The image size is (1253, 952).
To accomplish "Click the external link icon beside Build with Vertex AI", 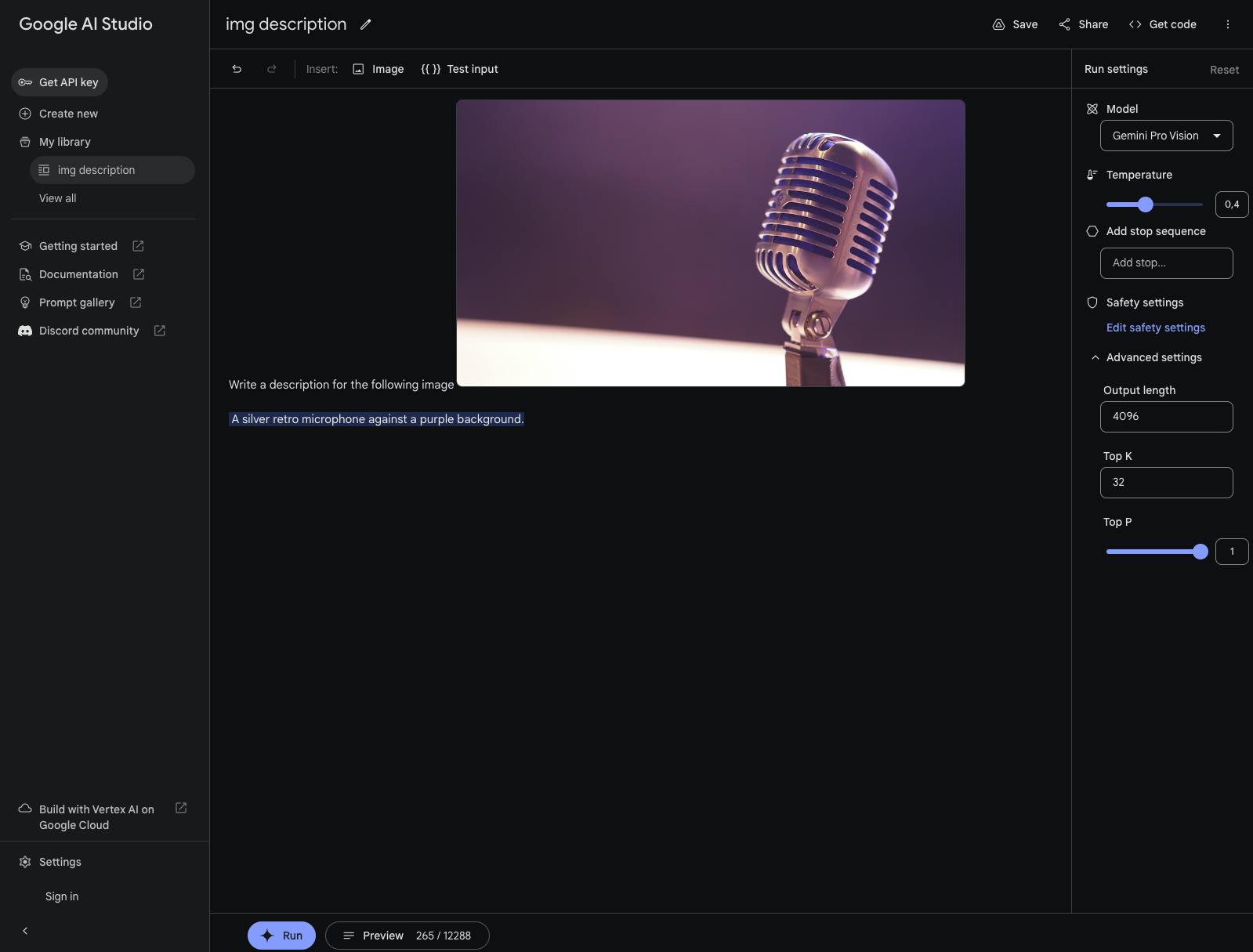I will 181,808.
